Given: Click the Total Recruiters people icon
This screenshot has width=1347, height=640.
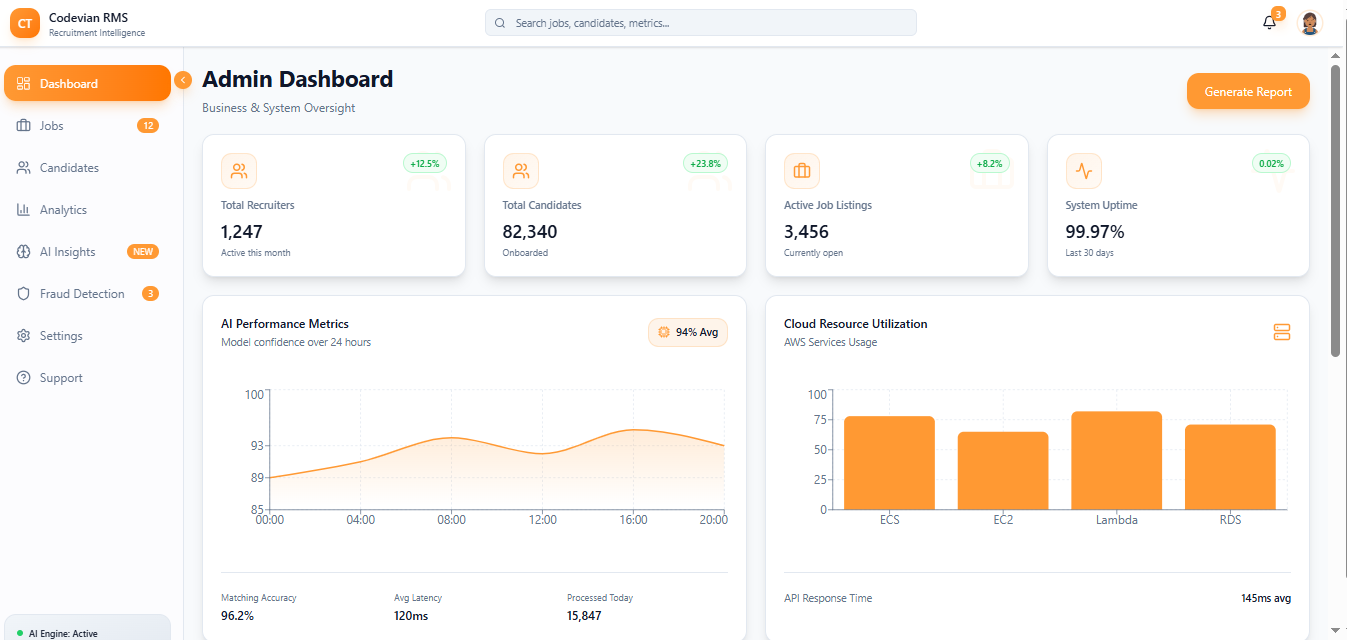Looking at the screenshot, I should pos(239,171).
